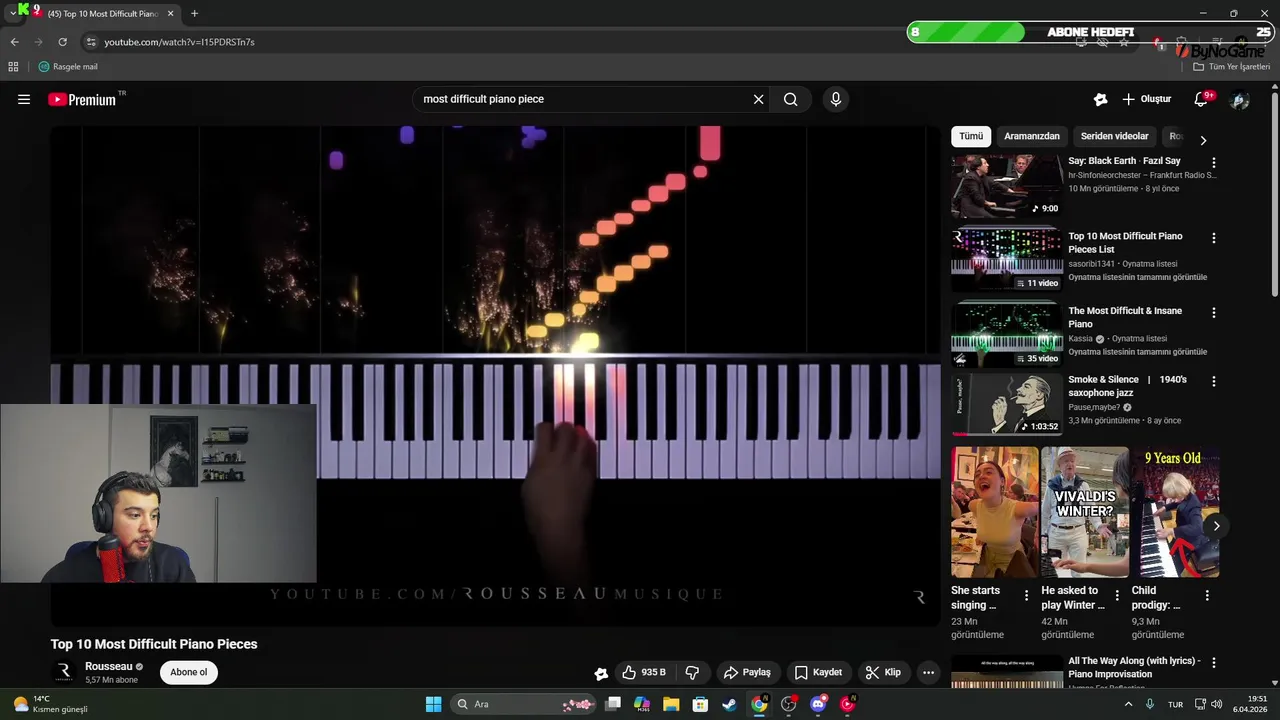Open options for Top 10 Pieces List playlist
The height and width of the screenshot is (720, 1280).
click(1214, 238)
